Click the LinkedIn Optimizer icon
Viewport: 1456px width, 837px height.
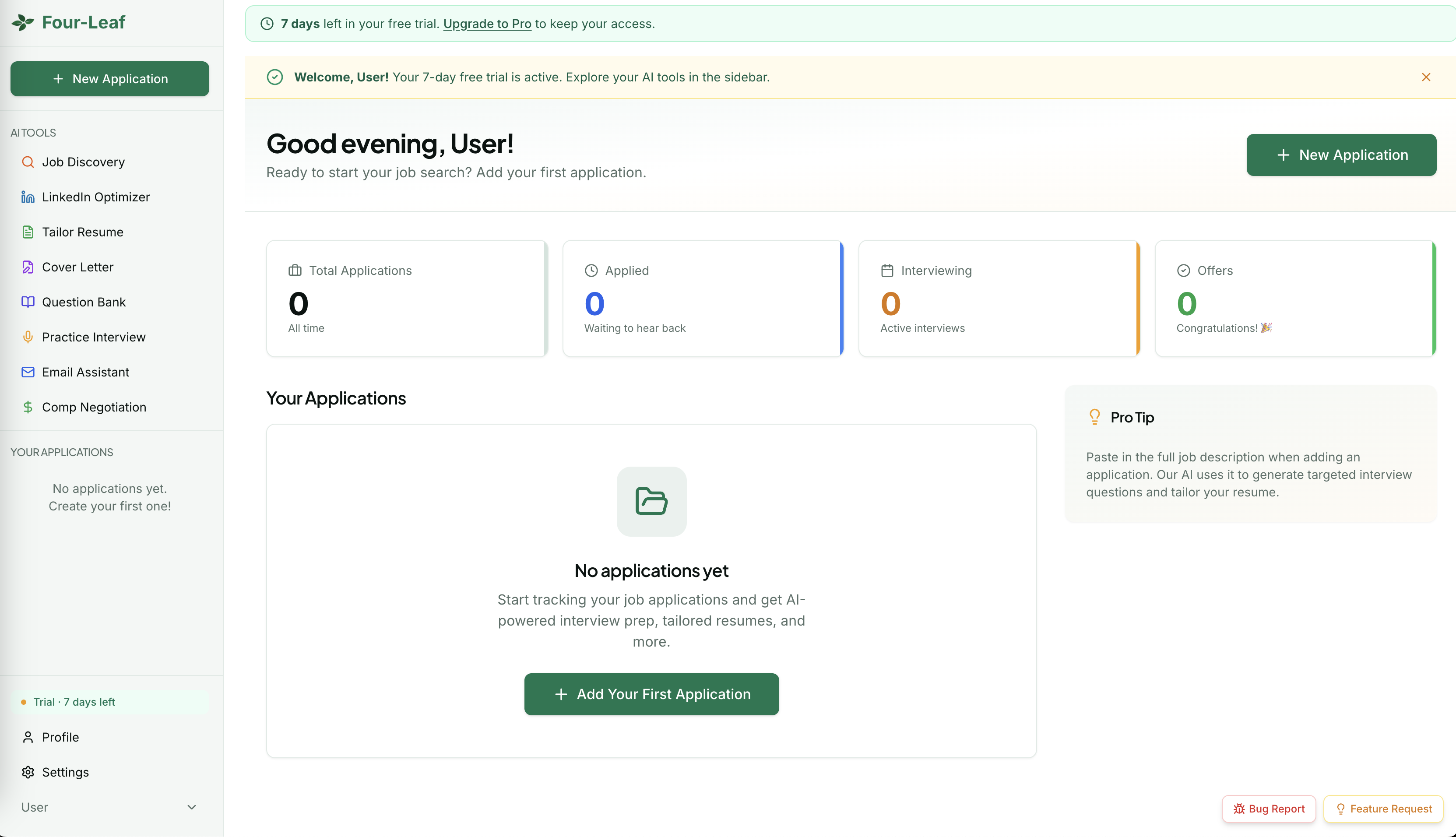[28, 197]
